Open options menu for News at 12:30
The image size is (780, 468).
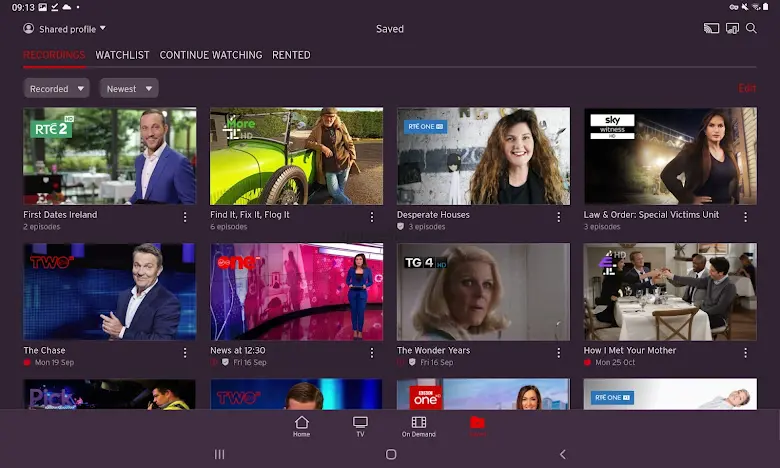pos(372,353)
